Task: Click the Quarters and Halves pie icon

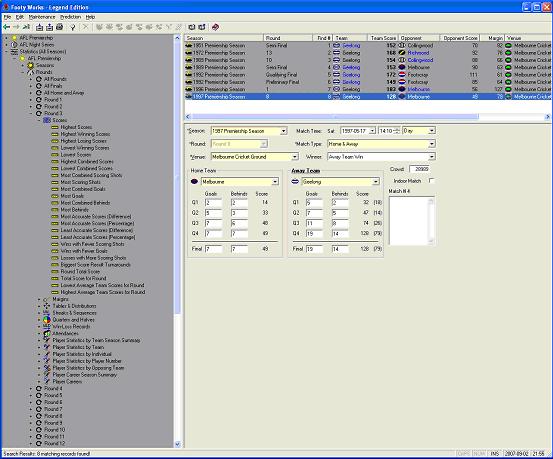Action: pyautogui.click(x=47, y=320)
